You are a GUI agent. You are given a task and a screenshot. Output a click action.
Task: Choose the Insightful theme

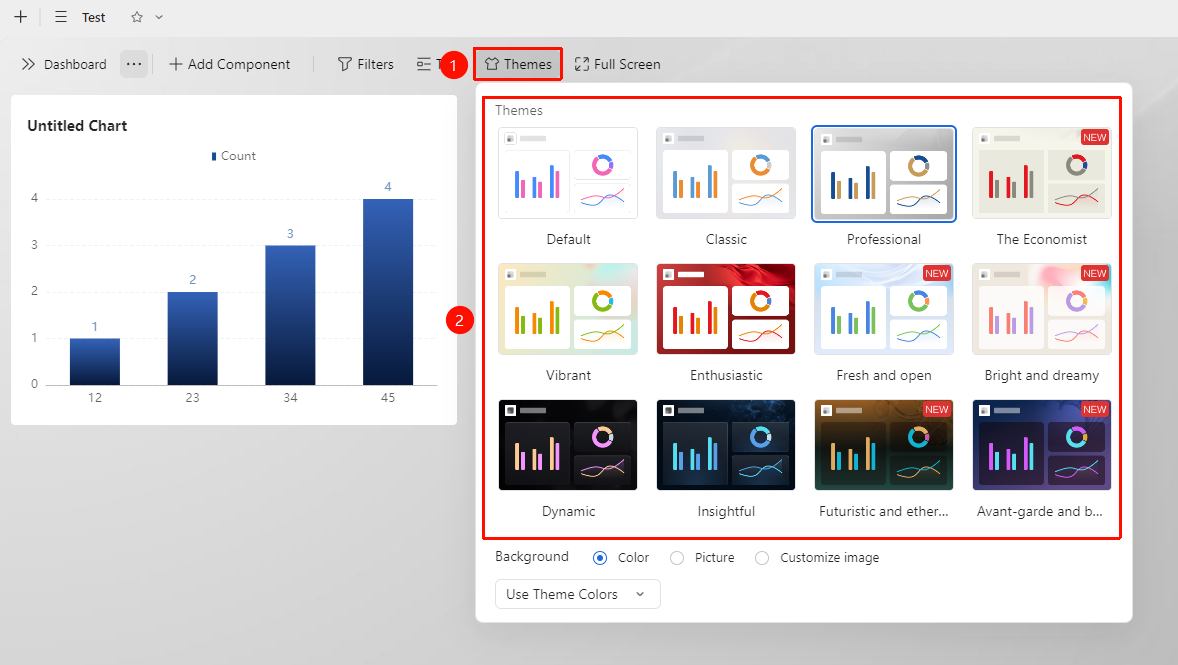coord(726,445)
